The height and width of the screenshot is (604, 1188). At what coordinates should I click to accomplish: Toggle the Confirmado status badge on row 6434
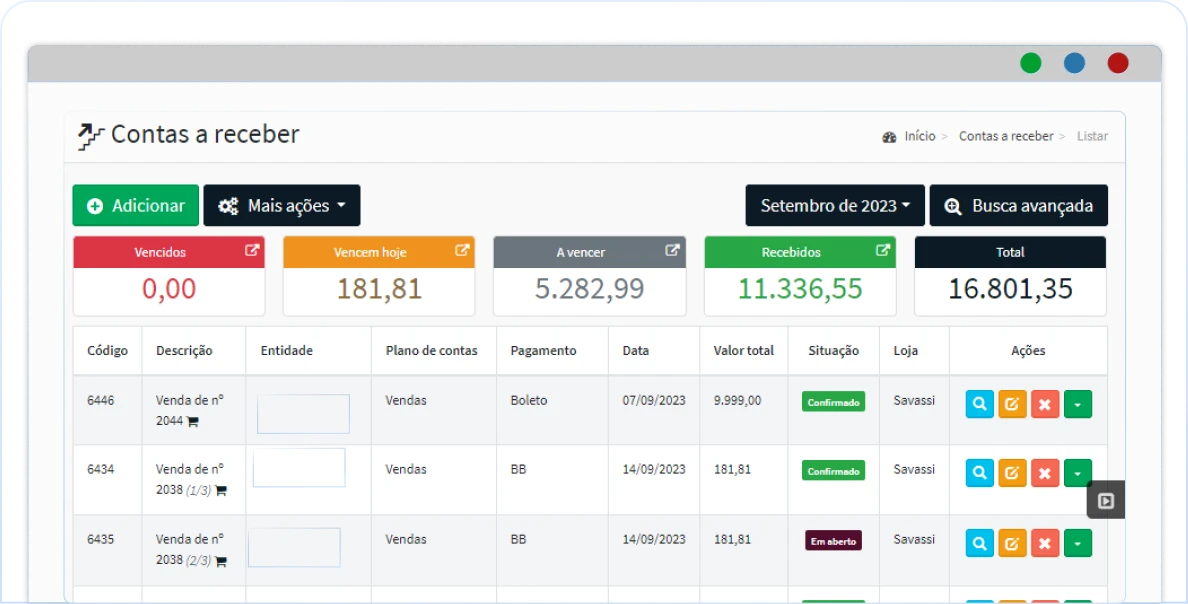pyautogui.click(x=833, y=470)
